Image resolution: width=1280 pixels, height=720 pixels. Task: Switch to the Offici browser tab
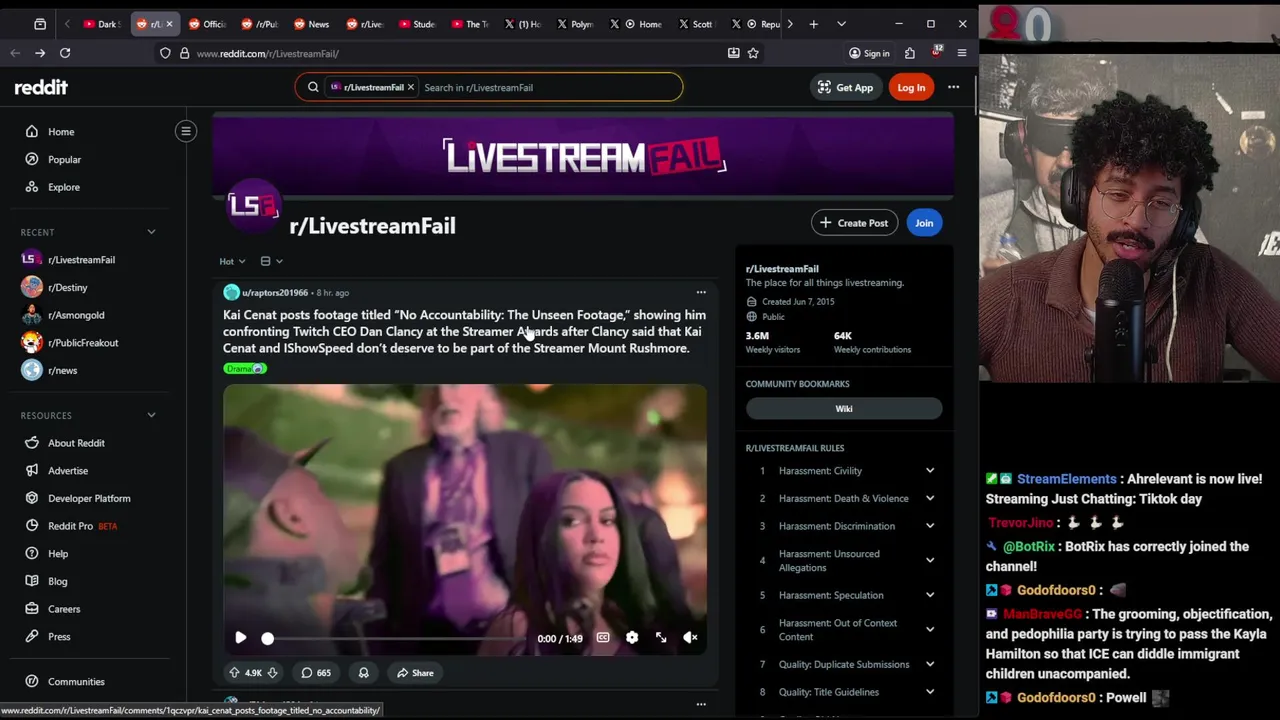coord(208,24)
